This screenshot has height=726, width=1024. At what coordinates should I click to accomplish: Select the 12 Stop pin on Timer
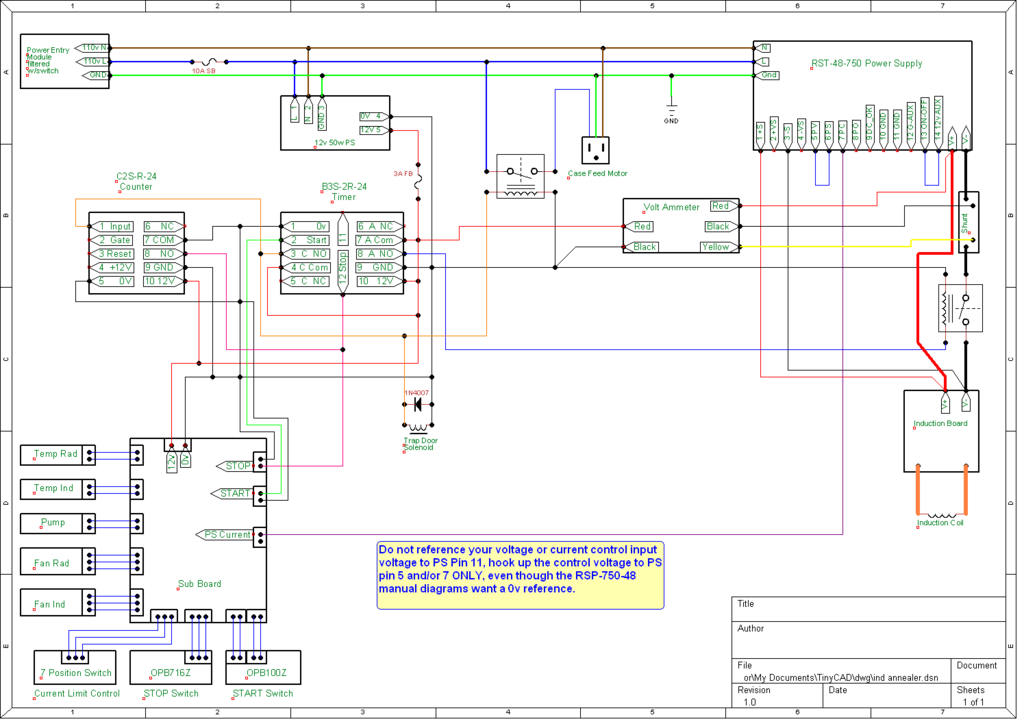pyautogui.click(x=343, y=272)
